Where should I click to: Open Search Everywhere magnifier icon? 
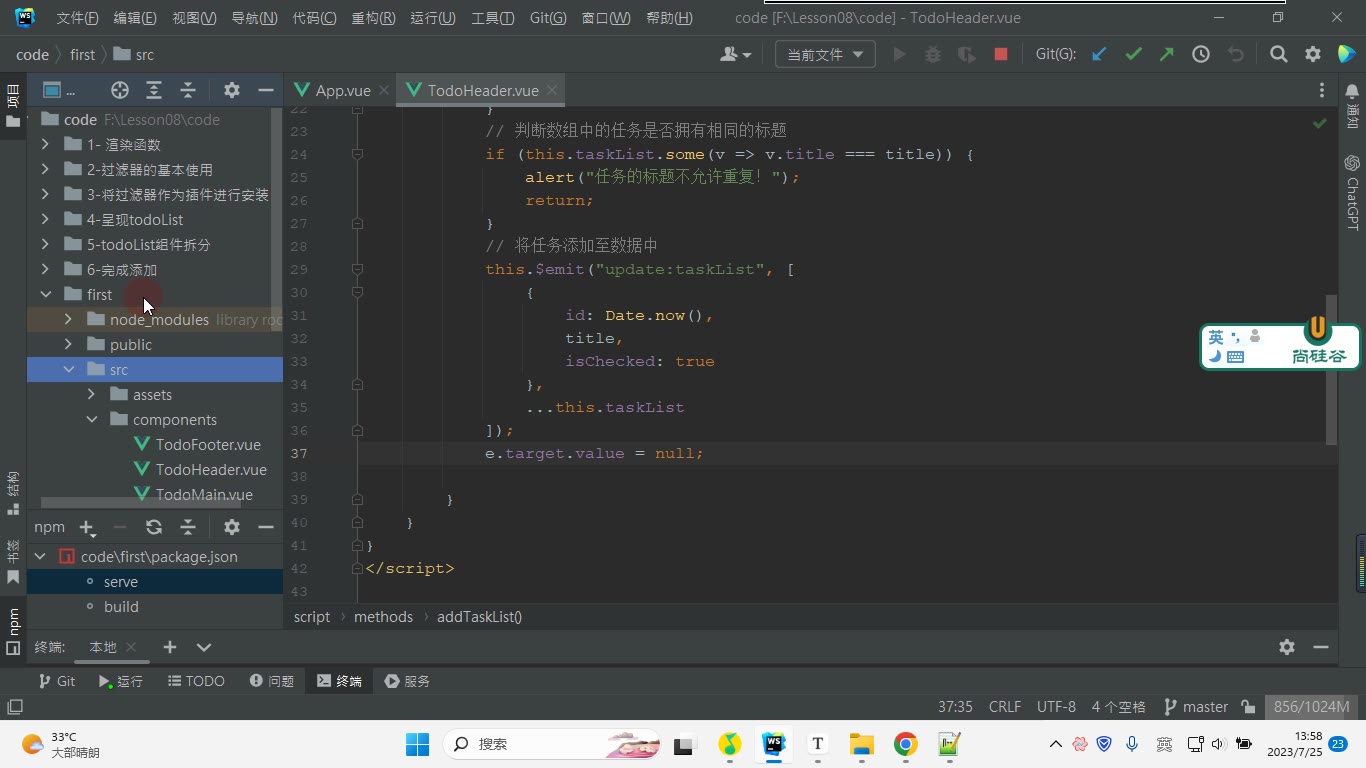tap(1279, 55)
